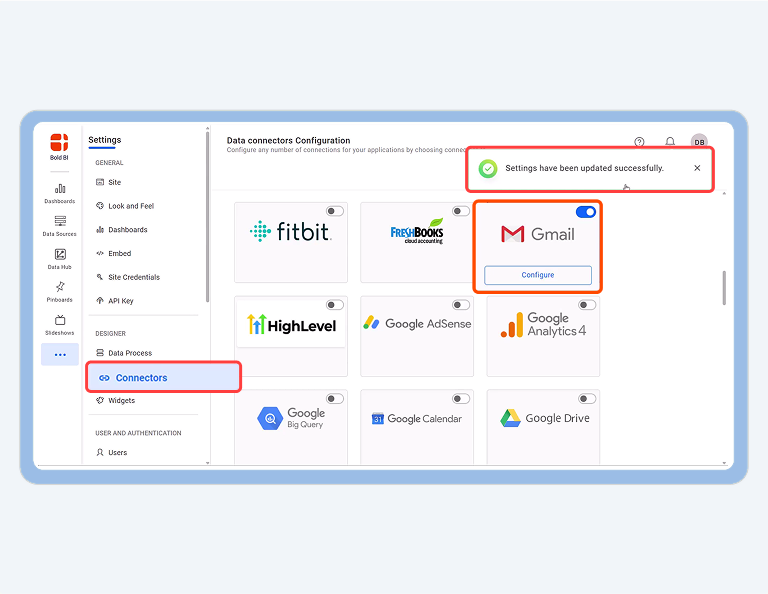This screenshot has height=594, width=768.
Task: Enable the HighLevel connector toggle
Action: (x=335, y=305)
